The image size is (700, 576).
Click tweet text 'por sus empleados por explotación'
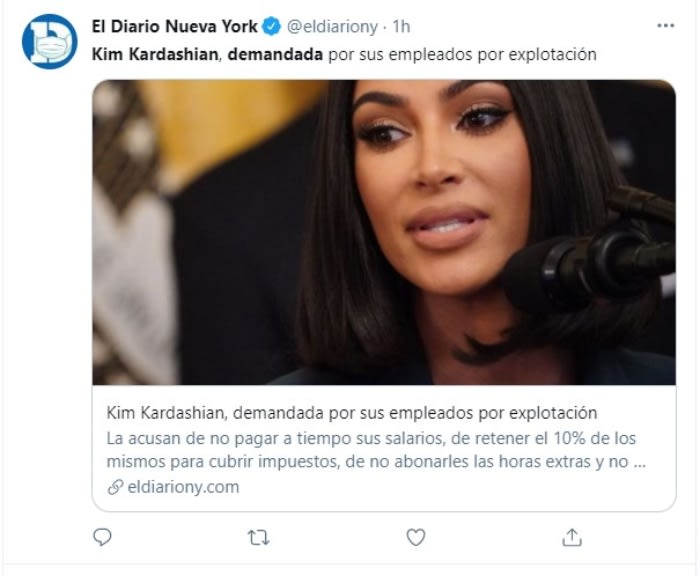coord(462,54)
